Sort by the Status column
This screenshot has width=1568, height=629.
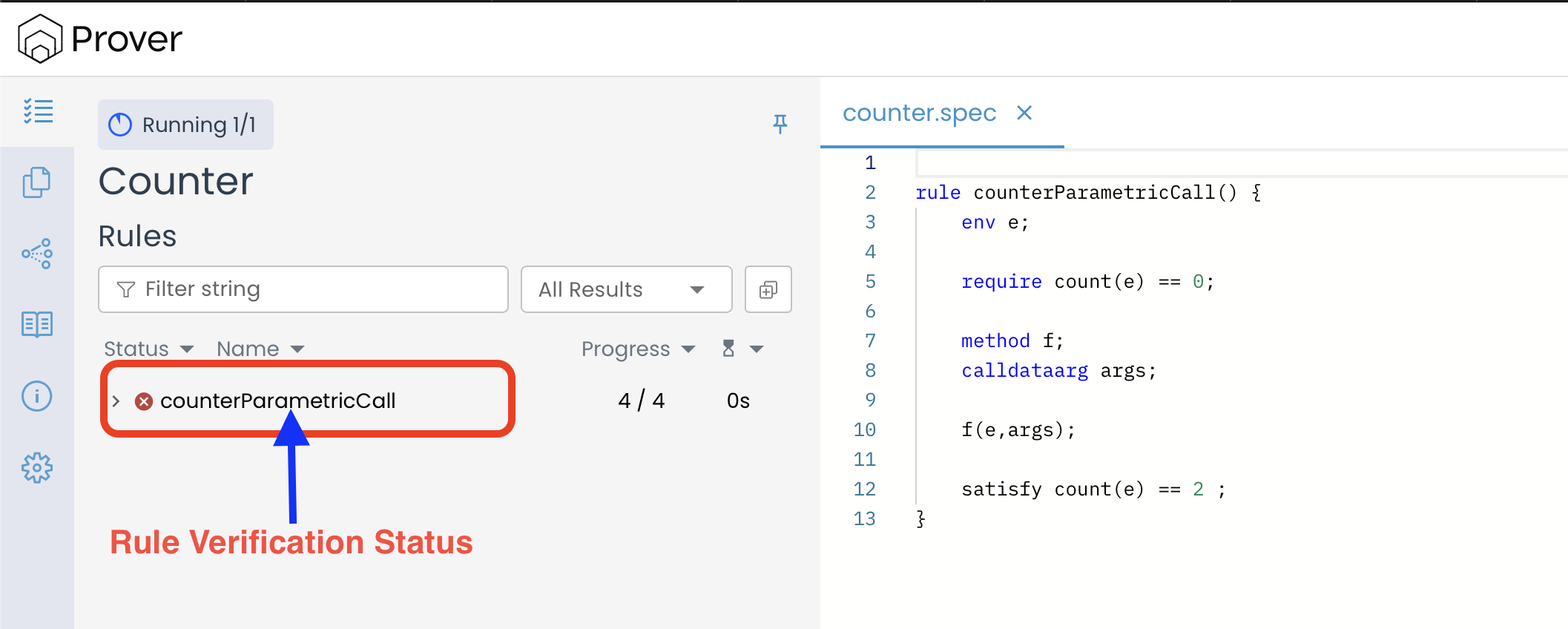pos(148,349)
